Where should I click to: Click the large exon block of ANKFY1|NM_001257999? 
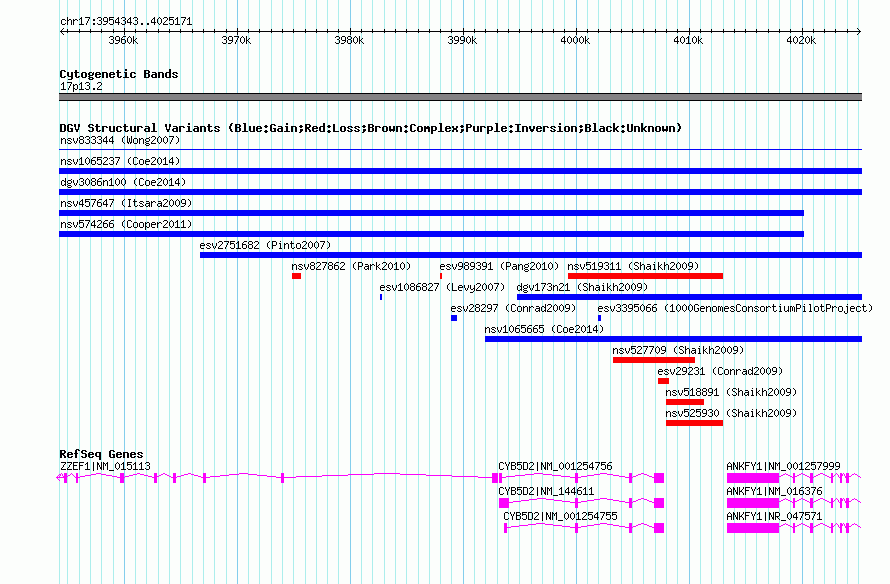coord(753,478)
